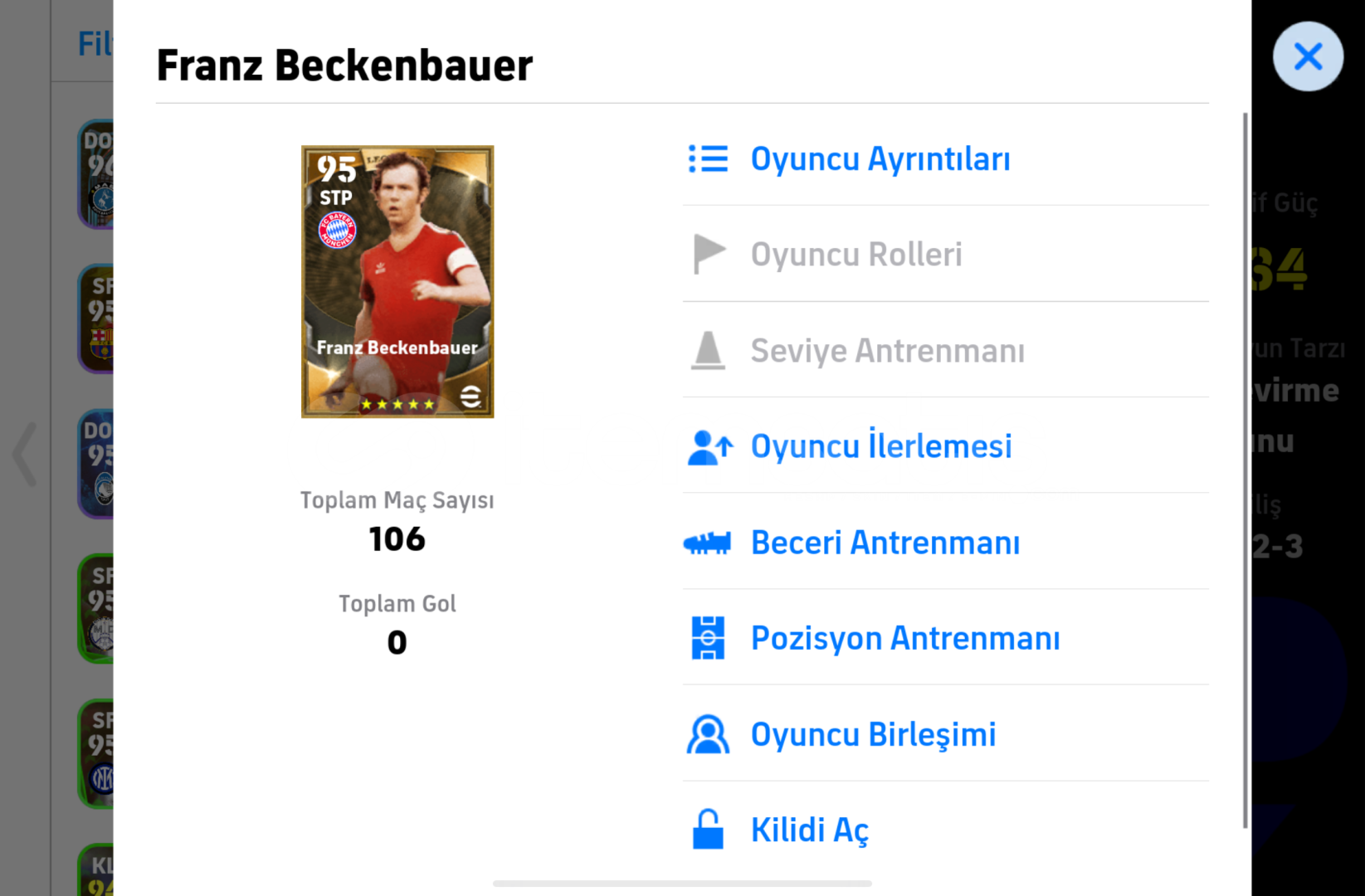The image size is (1365, 896).
Task: Click the player arrow icon for Oyuncu İlerlemesi
Action: tap(709, 446)
